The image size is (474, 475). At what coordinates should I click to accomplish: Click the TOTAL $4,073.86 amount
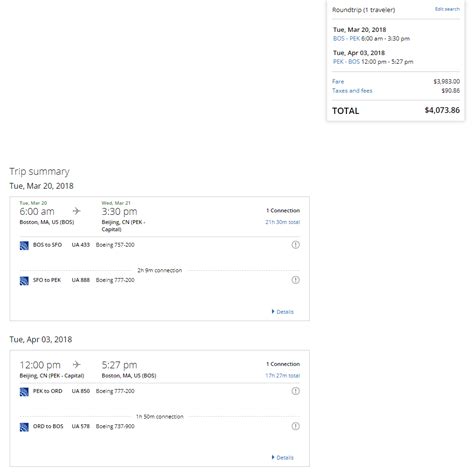click(x=442, y=110)
